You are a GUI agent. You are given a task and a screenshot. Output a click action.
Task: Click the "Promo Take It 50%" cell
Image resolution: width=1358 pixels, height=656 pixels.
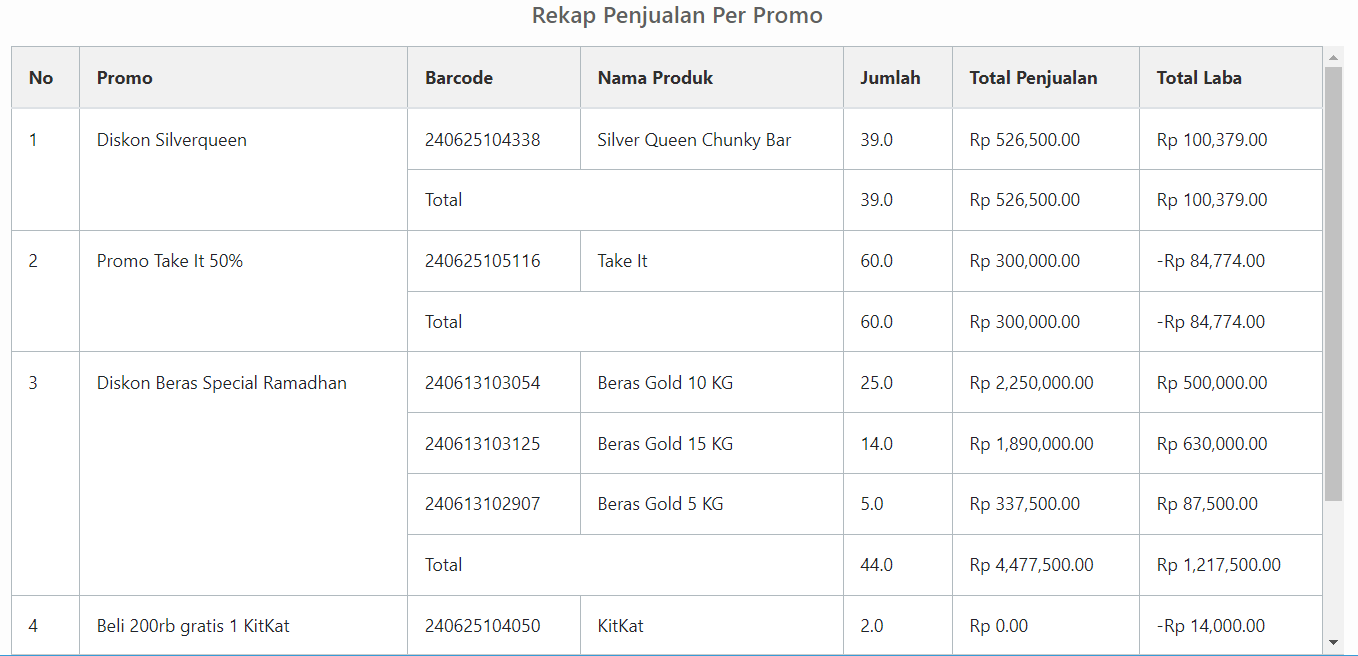(x=170, y=261)
